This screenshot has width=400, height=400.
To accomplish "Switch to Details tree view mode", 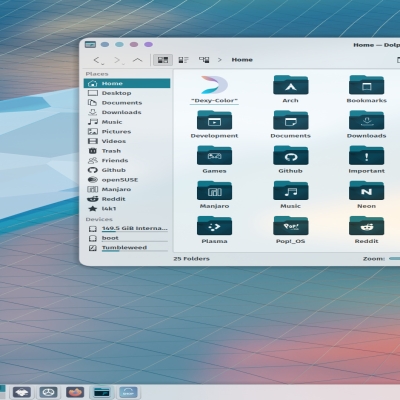I will click(204, 60).
